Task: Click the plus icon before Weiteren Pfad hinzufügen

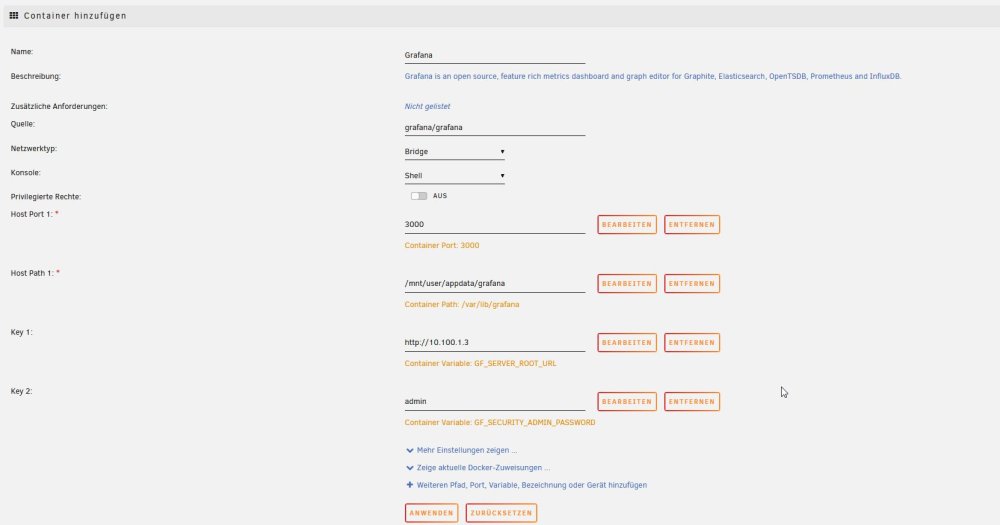Action: [409, 485]
